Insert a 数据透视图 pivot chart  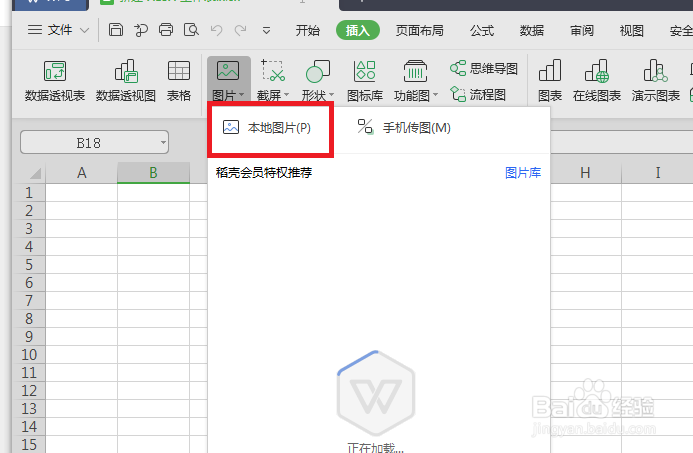(x=126, y=81)
